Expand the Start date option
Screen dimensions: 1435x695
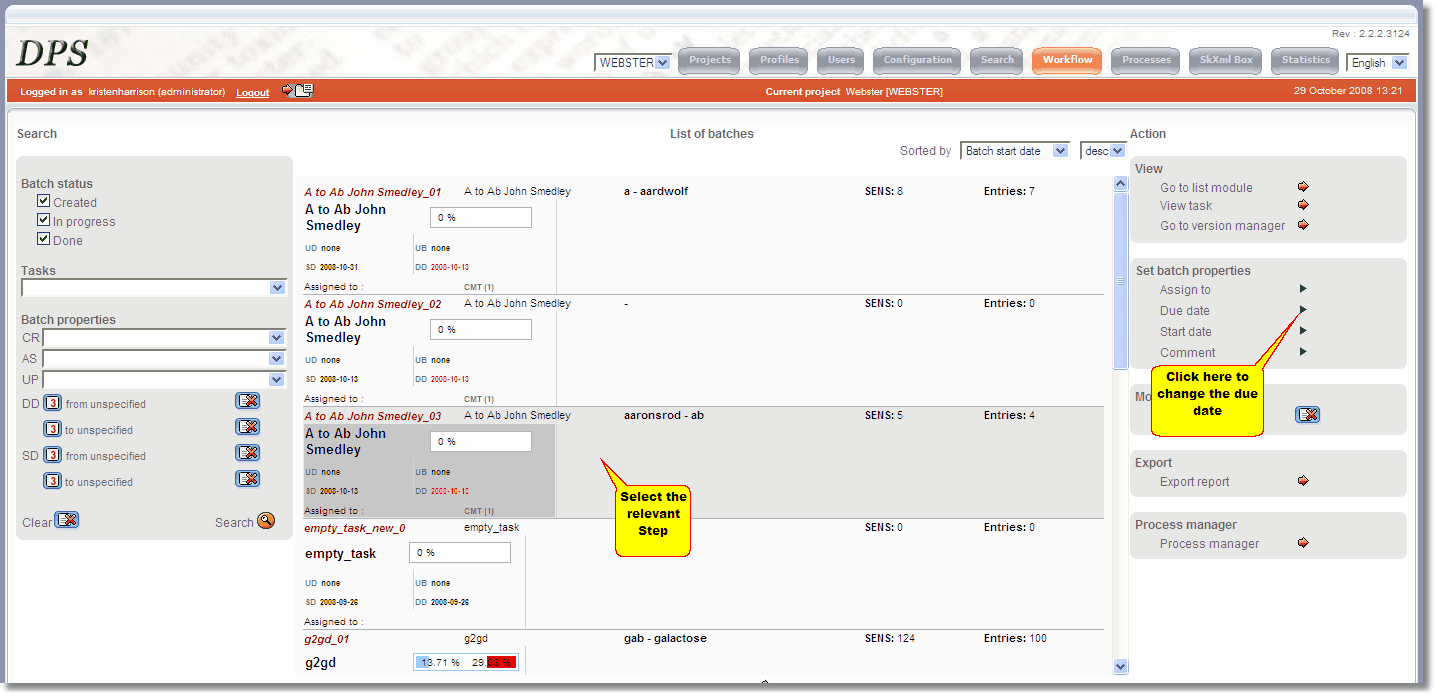click(1303, 331)
